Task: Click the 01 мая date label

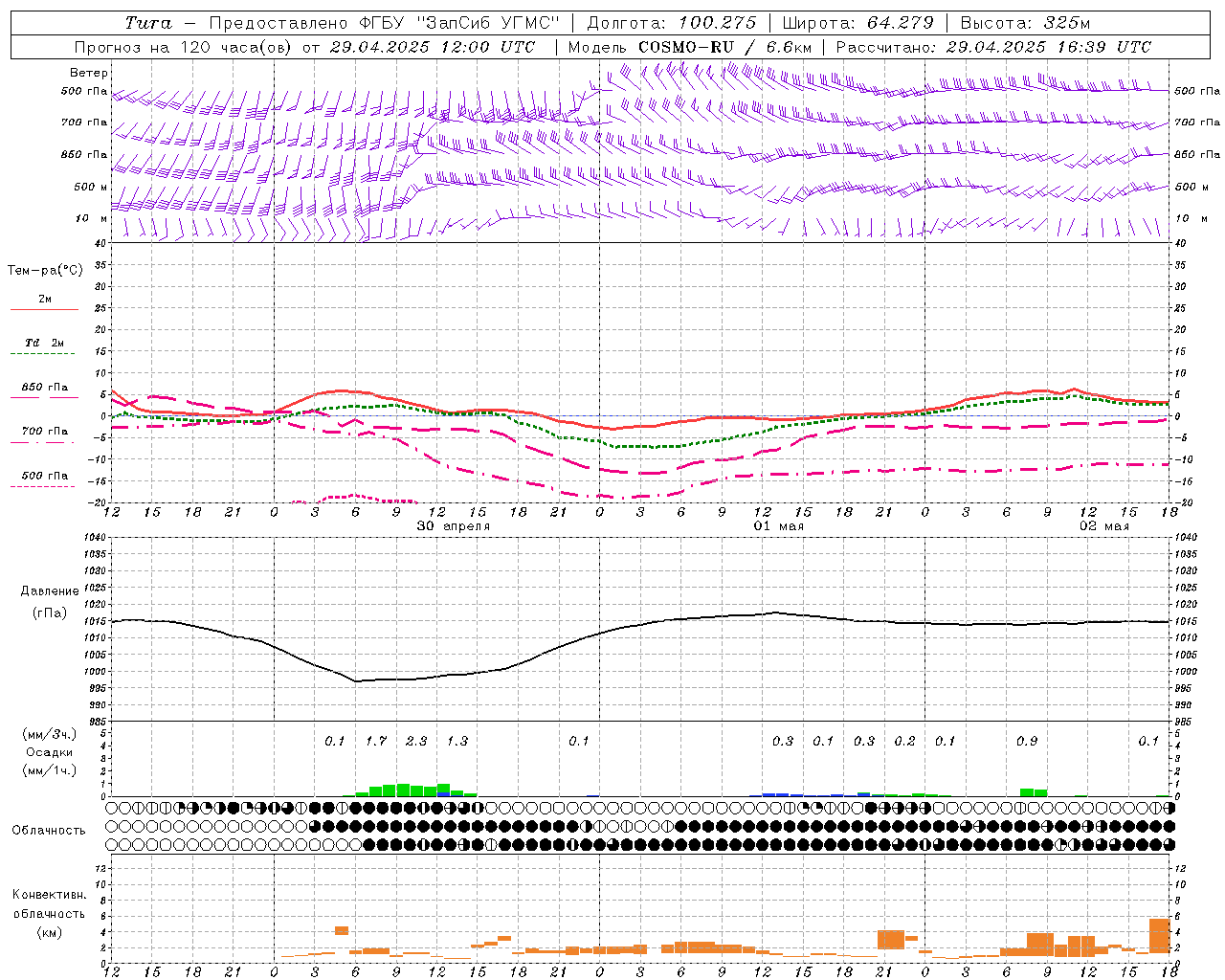Action: click(x=779, y=526)
